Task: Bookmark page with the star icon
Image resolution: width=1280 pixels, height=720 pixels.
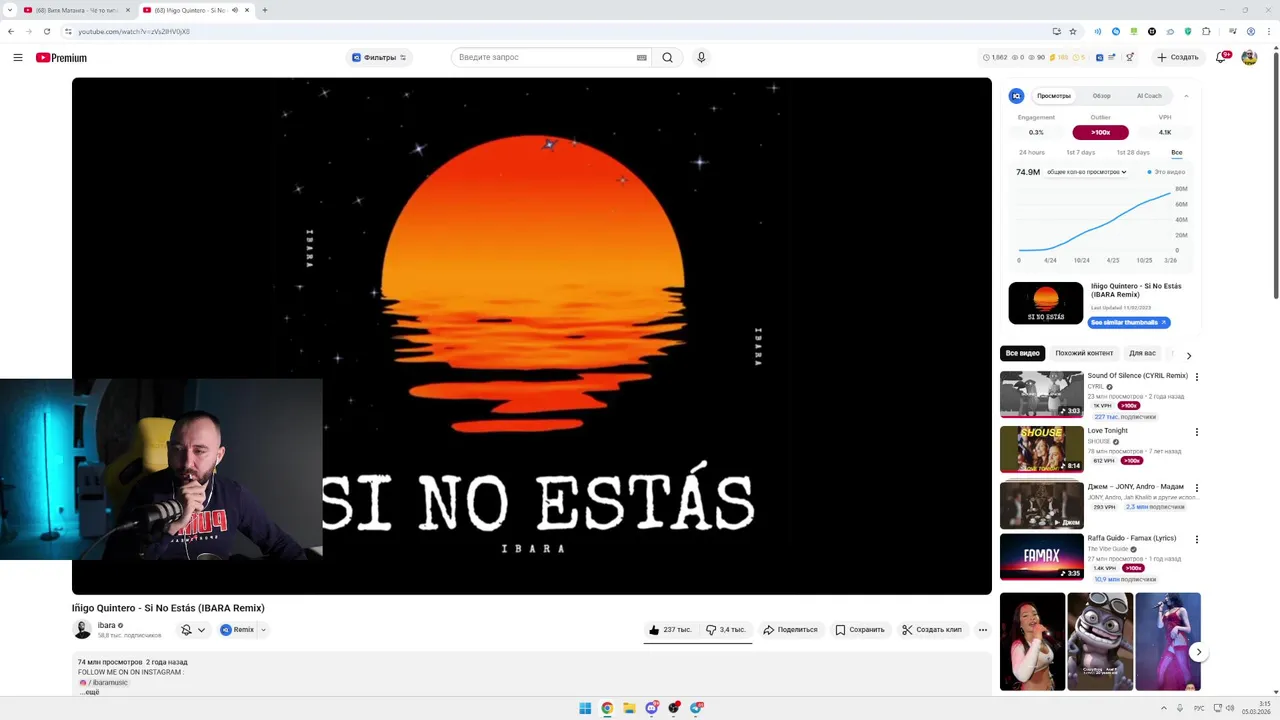Action: tap(1073, 31)
